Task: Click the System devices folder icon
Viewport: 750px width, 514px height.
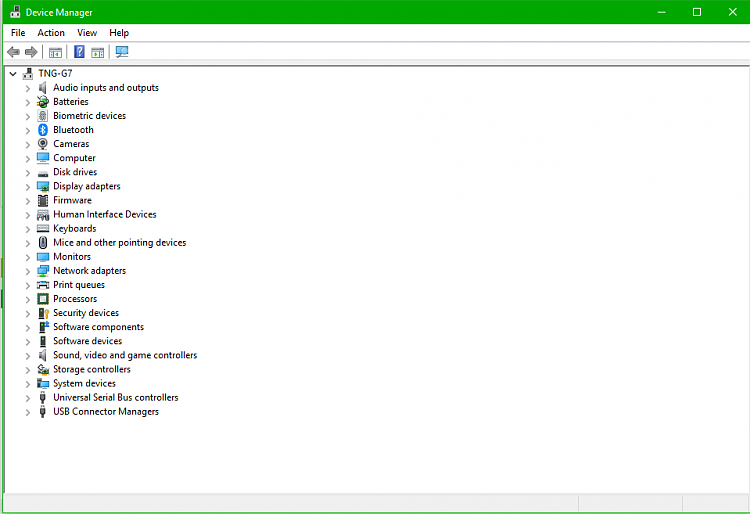Action: tap(43, 383)
